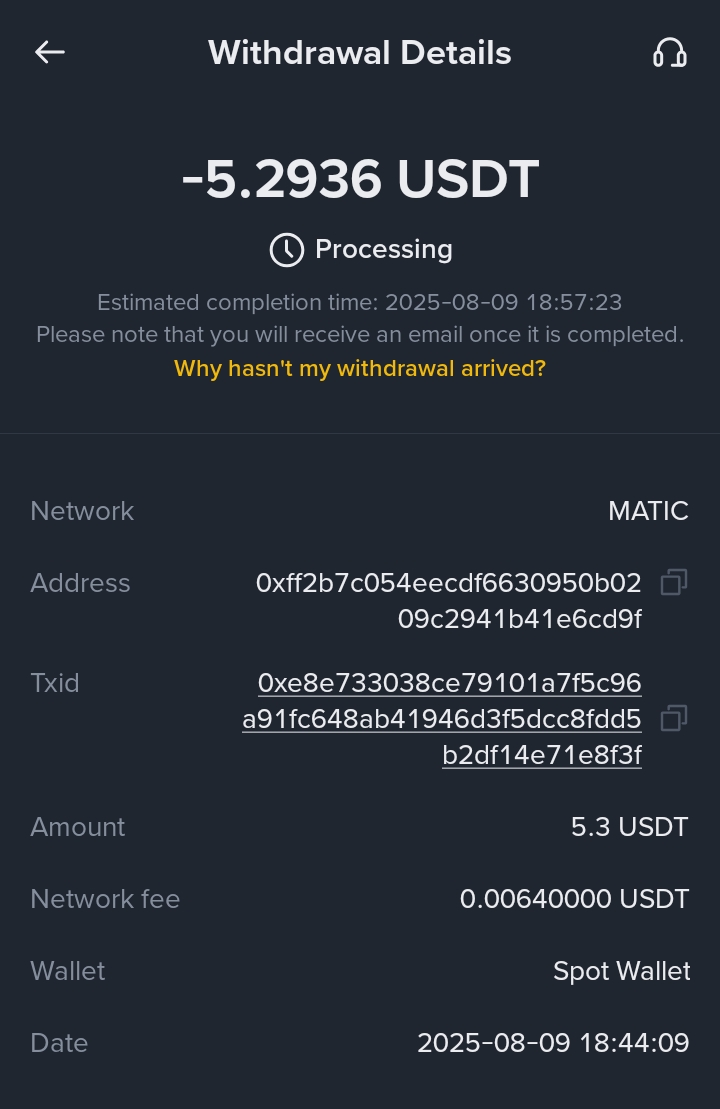Click the Processing status text
Viewport: 720px width, 1109px height.
(x=384, y=249)
